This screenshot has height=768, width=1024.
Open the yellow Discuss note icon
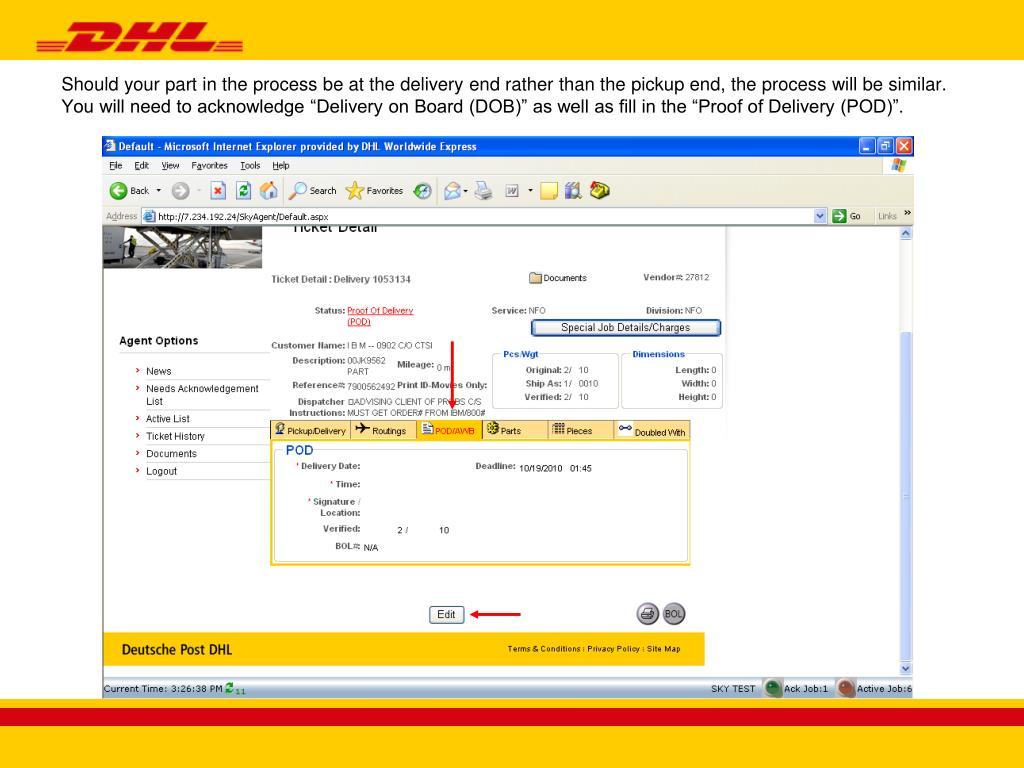549,191
